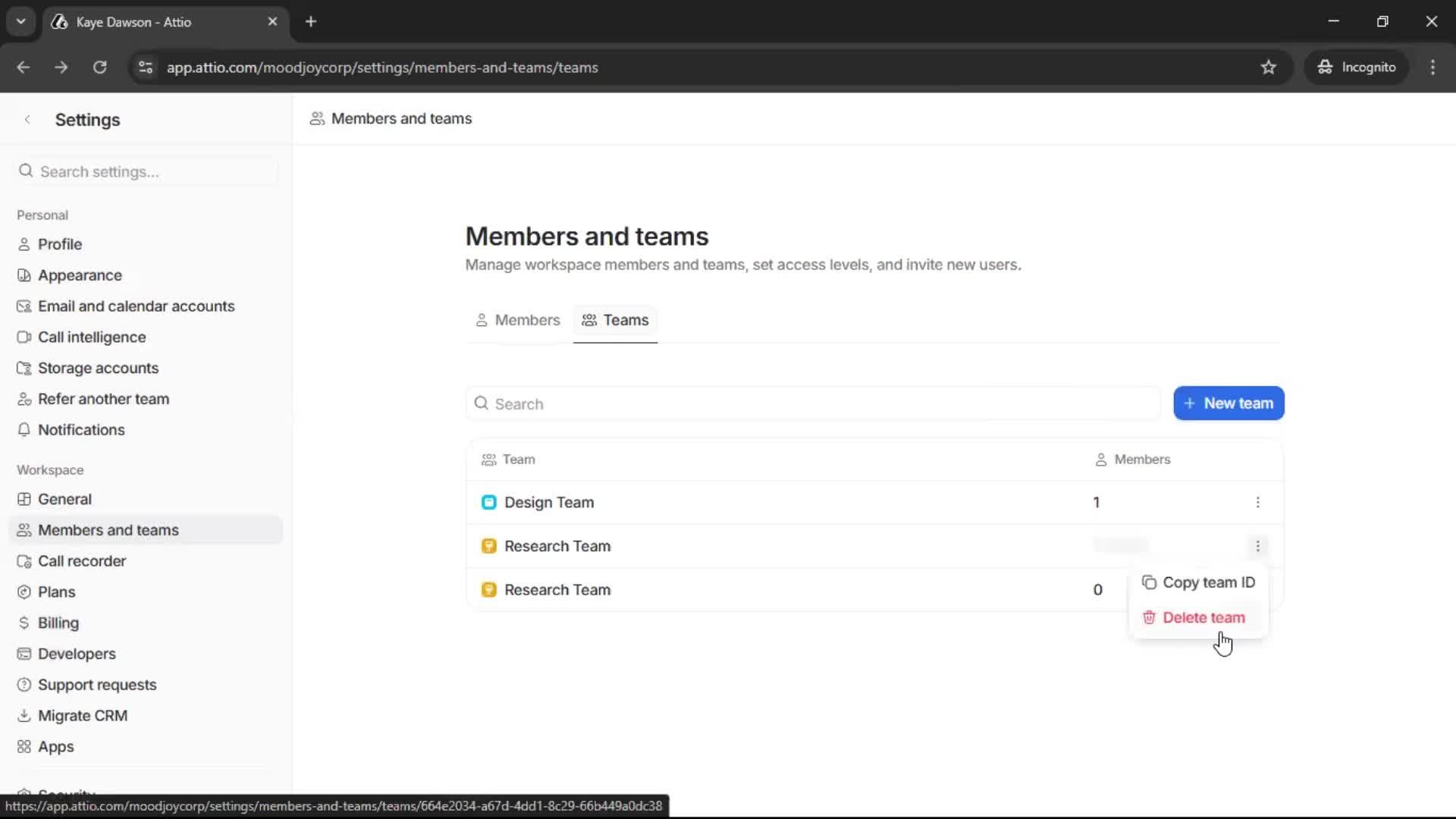This screenshot has width=1456, height=819.
Task: Select the Notifications bell icon
Action: point(25,430)
